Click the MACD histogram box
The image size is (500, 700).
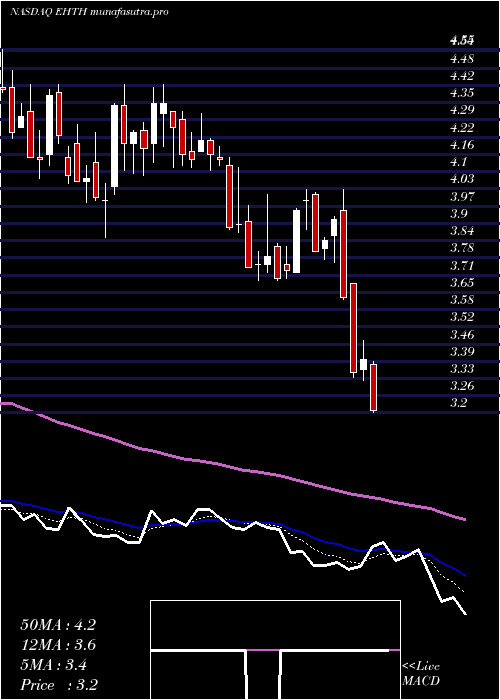pos(275,650)
